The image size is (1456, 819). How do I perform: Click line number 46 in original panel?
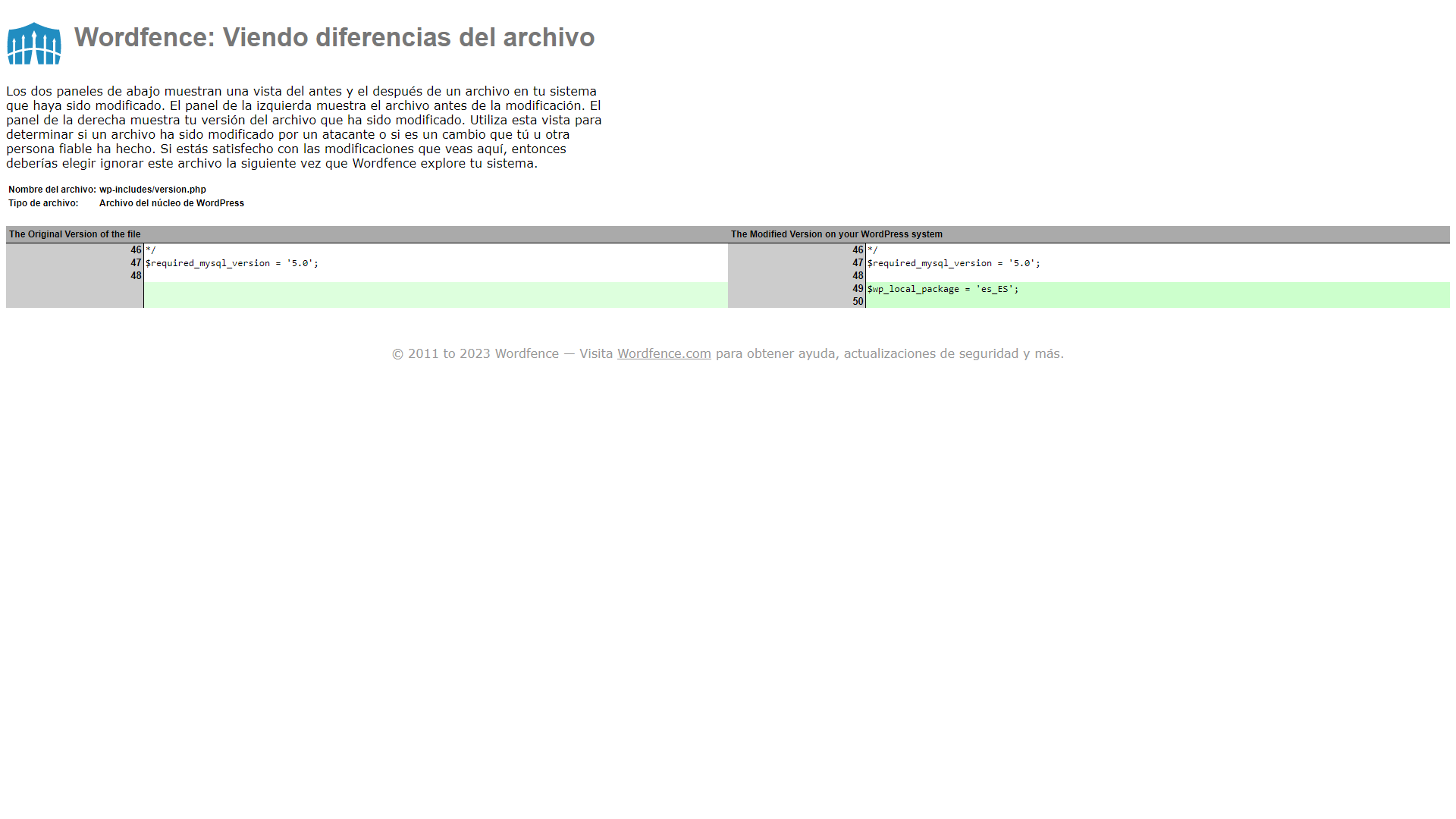coord(136,249)
